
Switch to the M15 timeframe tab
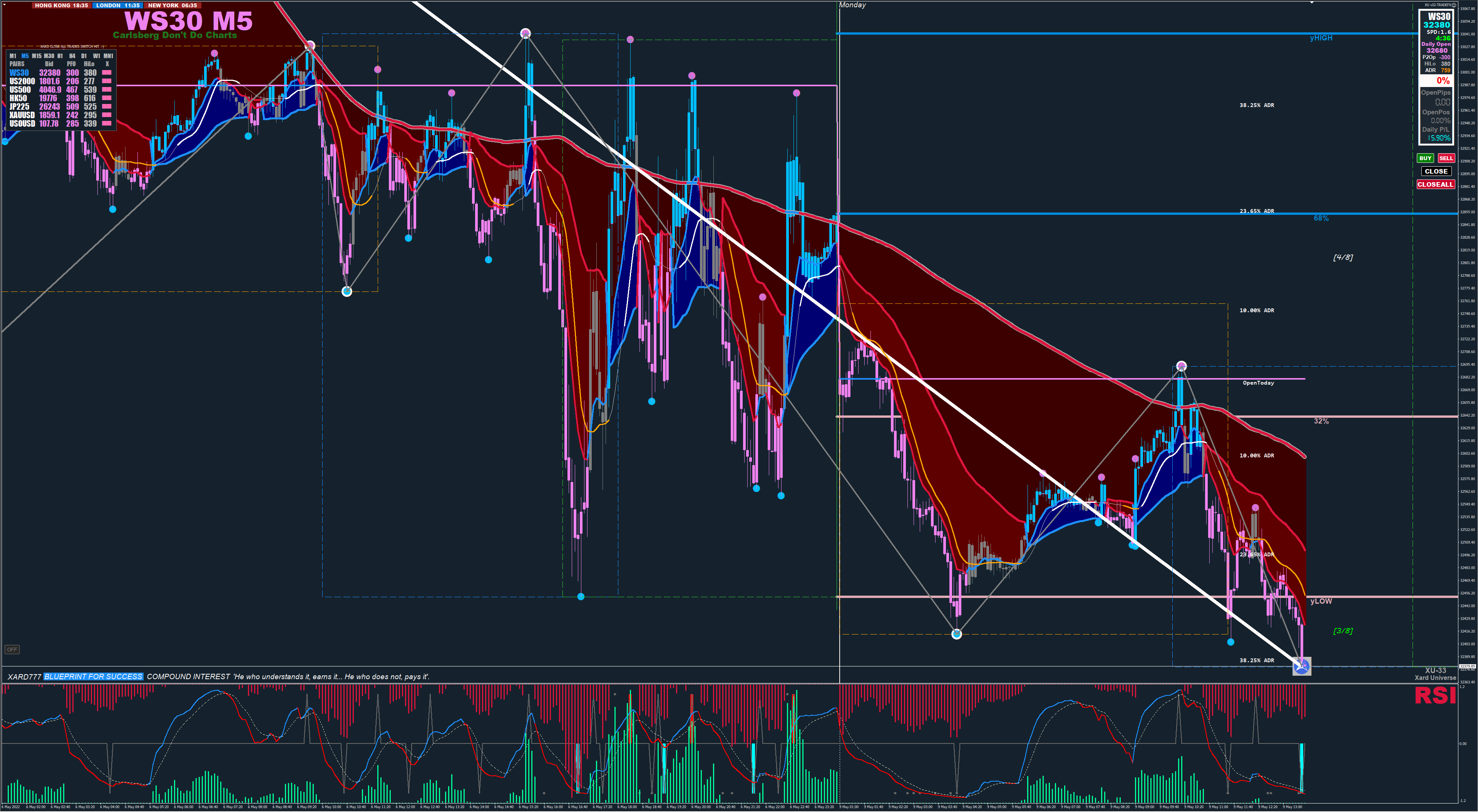coord(37,56)
